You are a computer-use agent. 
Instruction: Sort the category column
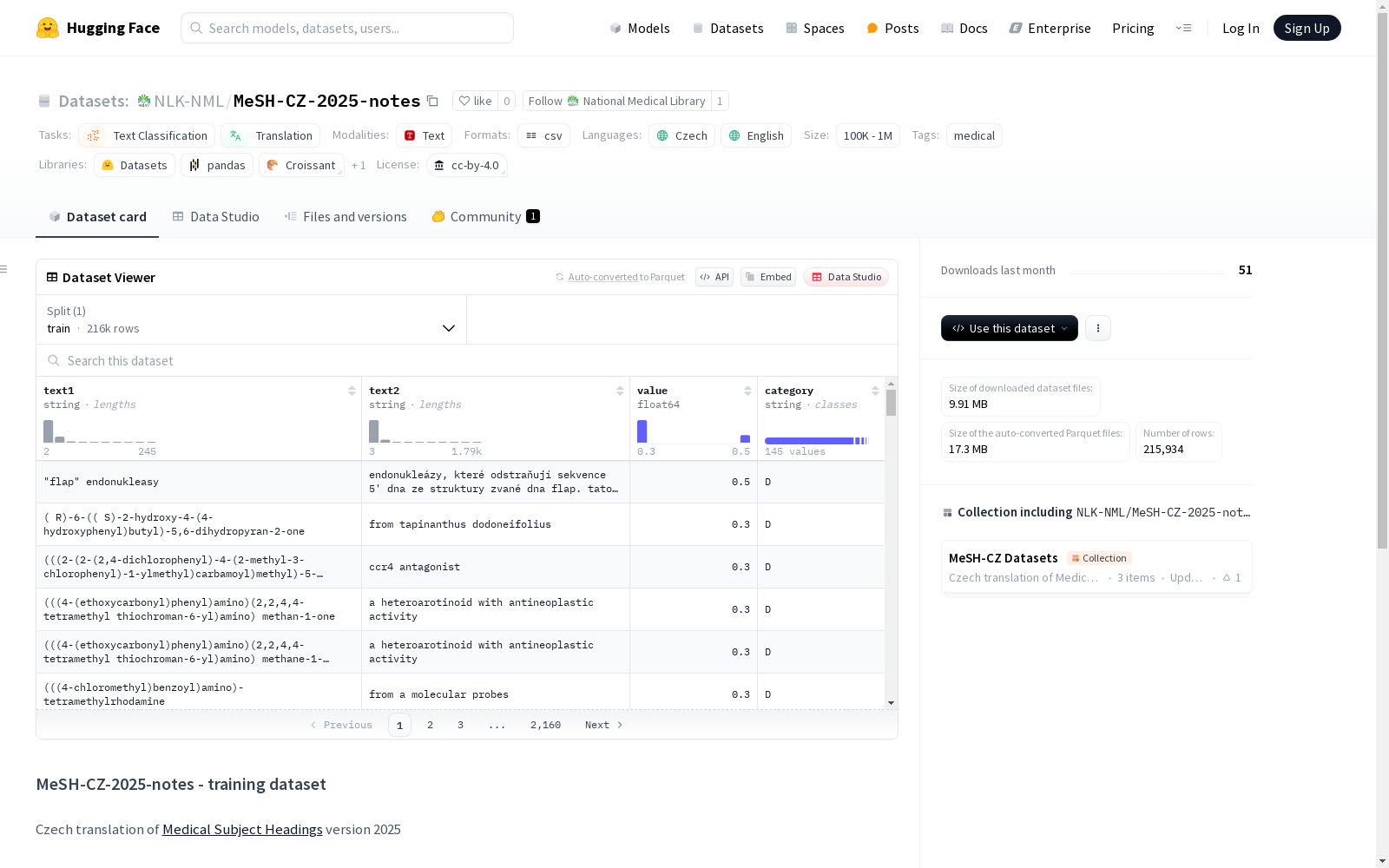875,391
